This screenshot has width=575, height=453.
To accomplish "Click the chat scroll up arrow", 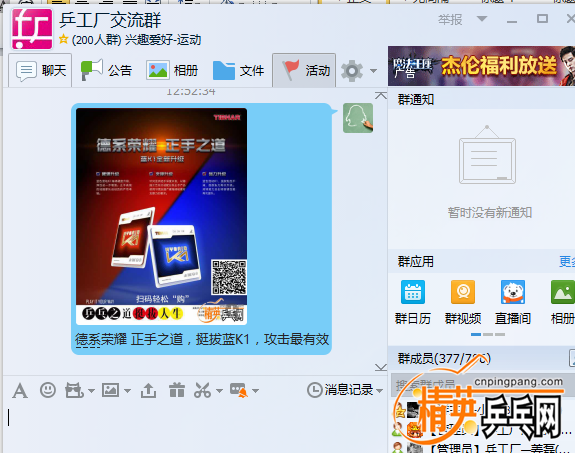I will pyautogui.click(x=381, y=96).
